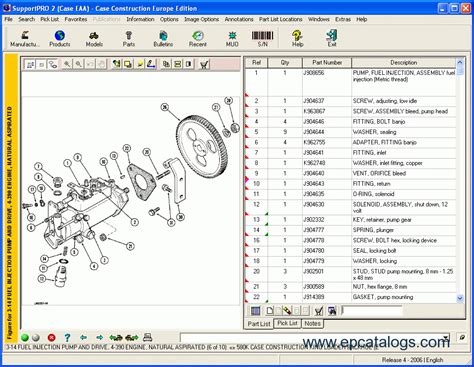
Task: Click the blue question mark in bottom toolbar
Action: [67, 338]
